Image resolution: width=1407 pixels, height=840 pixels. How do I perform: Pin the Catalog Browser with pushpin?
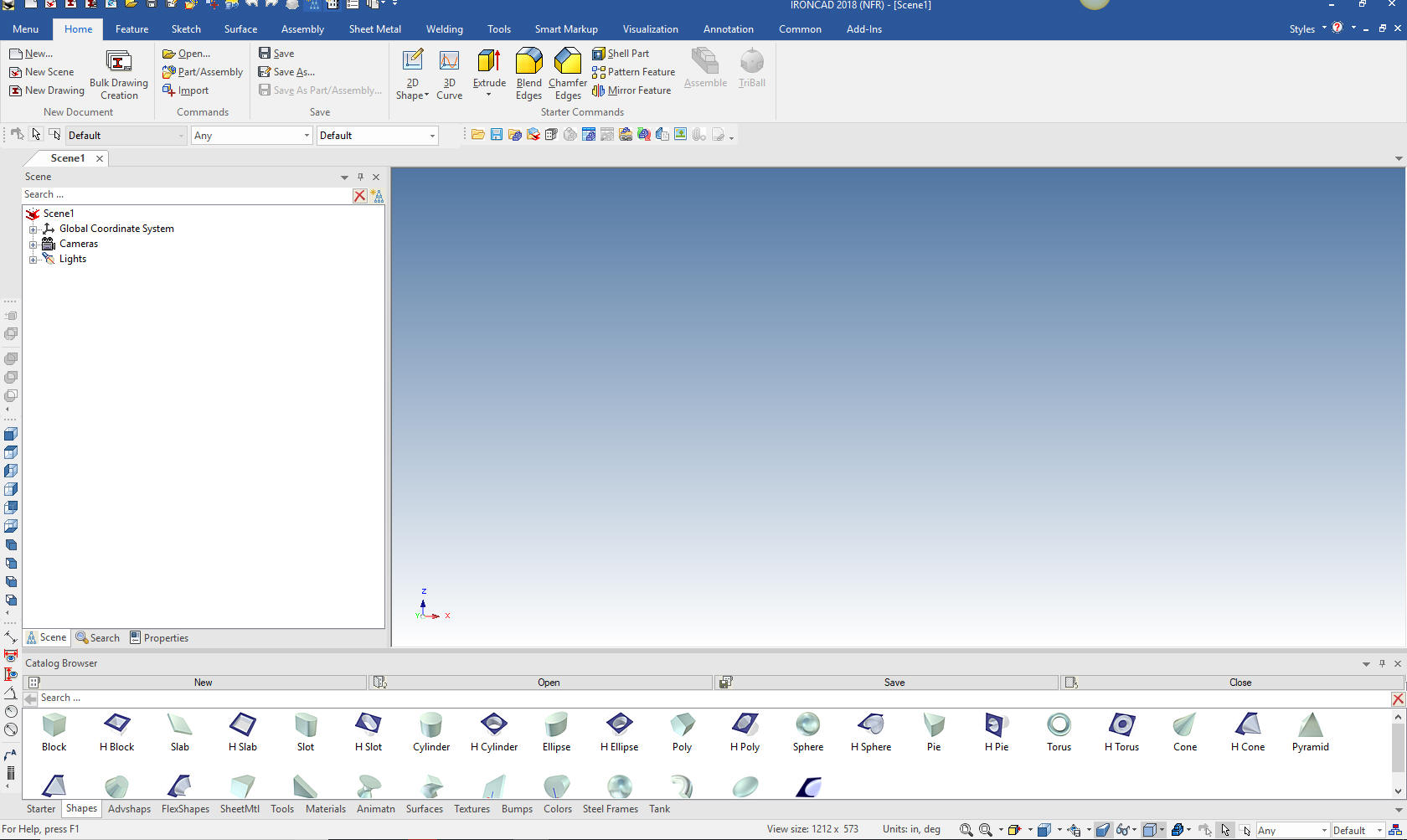point(1382,663)
